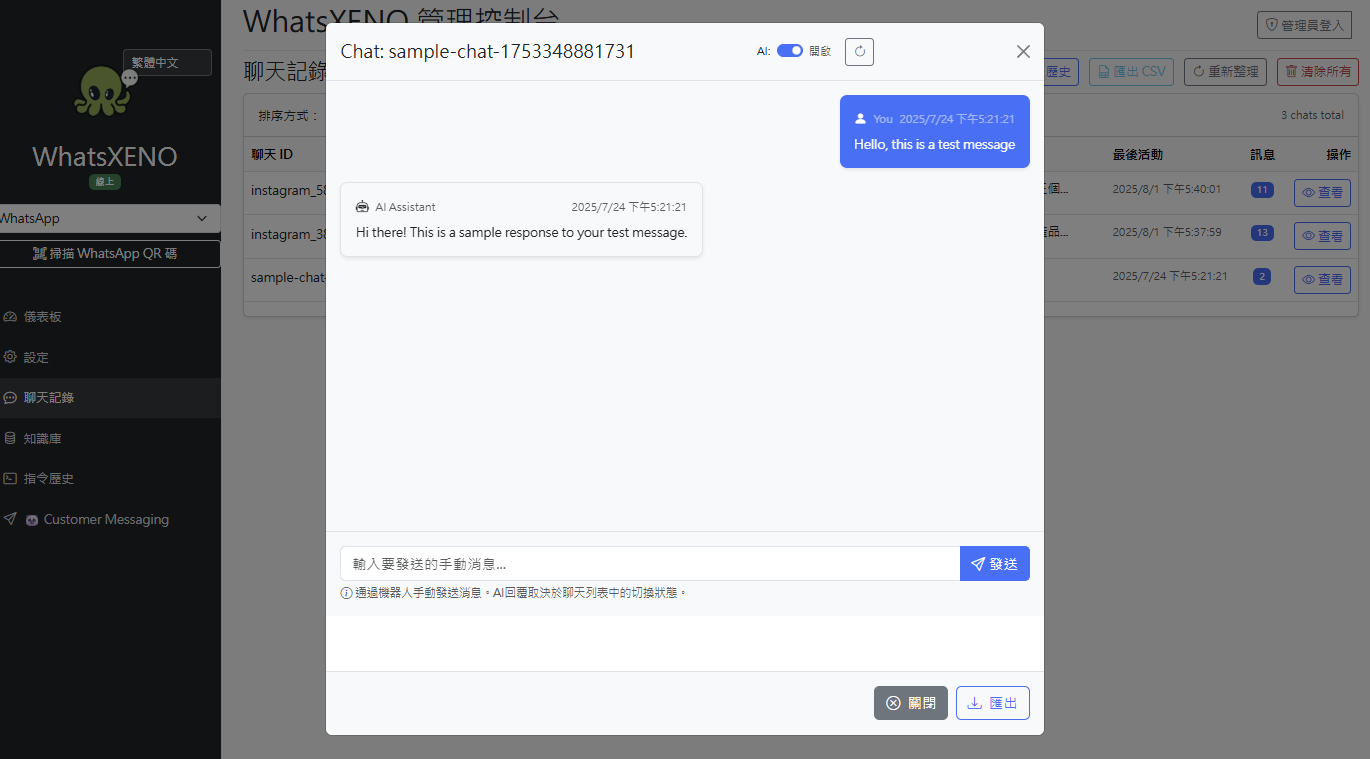1370x759 pixels.
Task: Select the 儀表板 dashboard icon in sidebar
Action: 11,316
